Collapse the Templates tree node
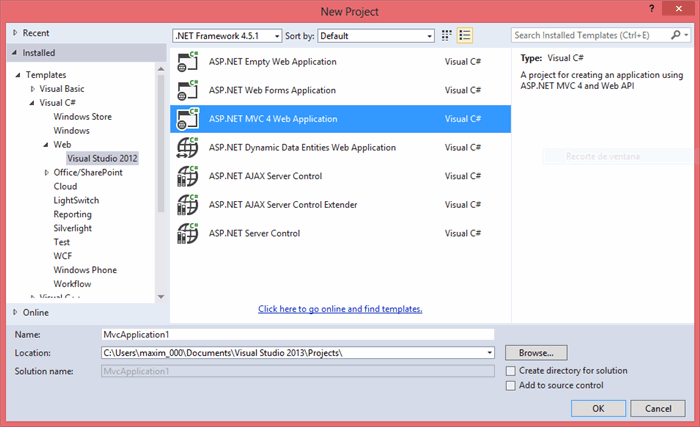The image size is (700, 427). [x=18, y=75]
